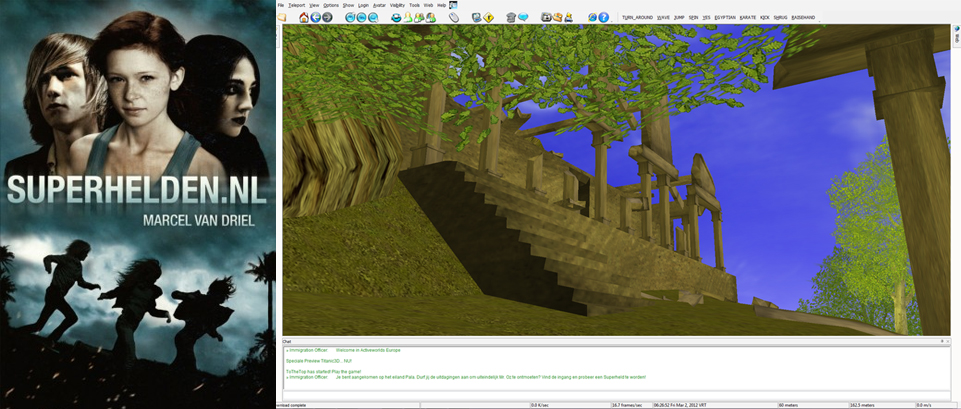Open the Web side tab on right edge

[x=957, y=36]
